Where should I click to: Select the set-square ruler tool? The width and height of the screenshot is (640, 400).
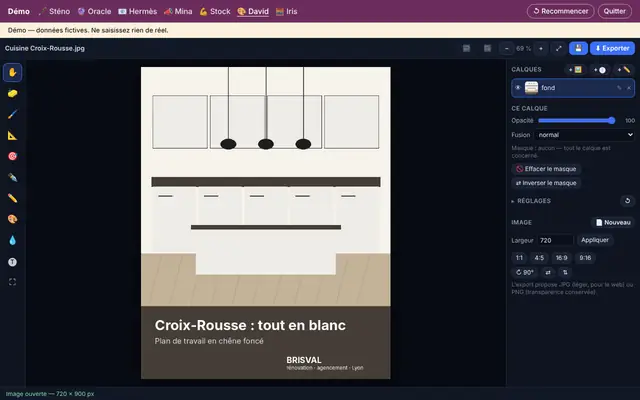point(12,136)
